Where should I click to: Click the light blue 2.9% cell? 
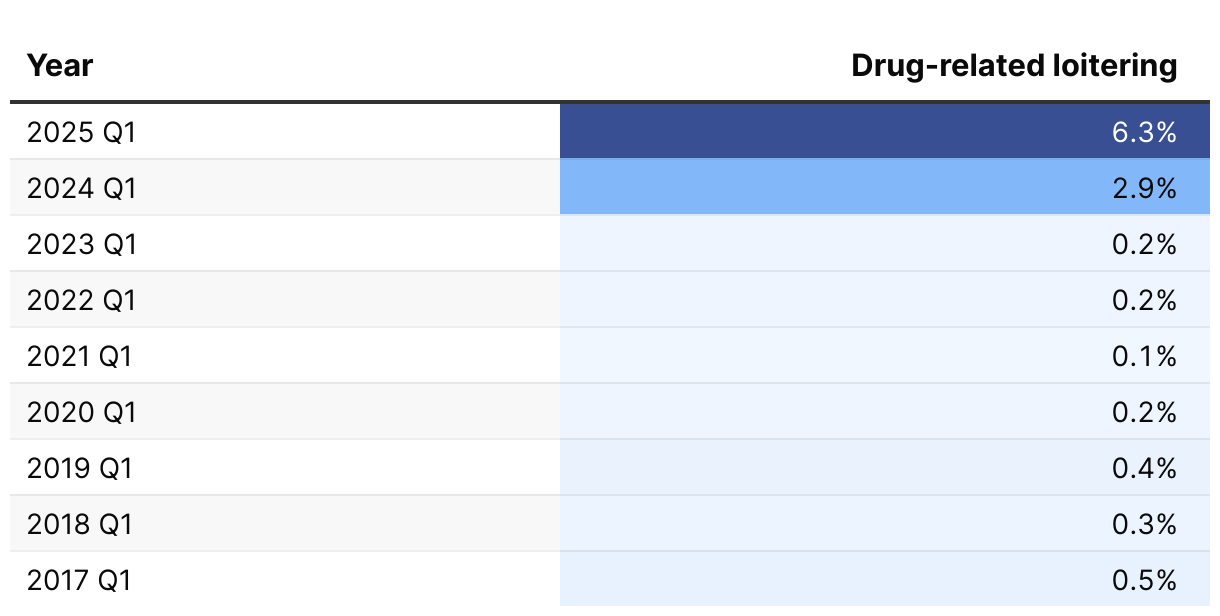[x=885, y=187]
